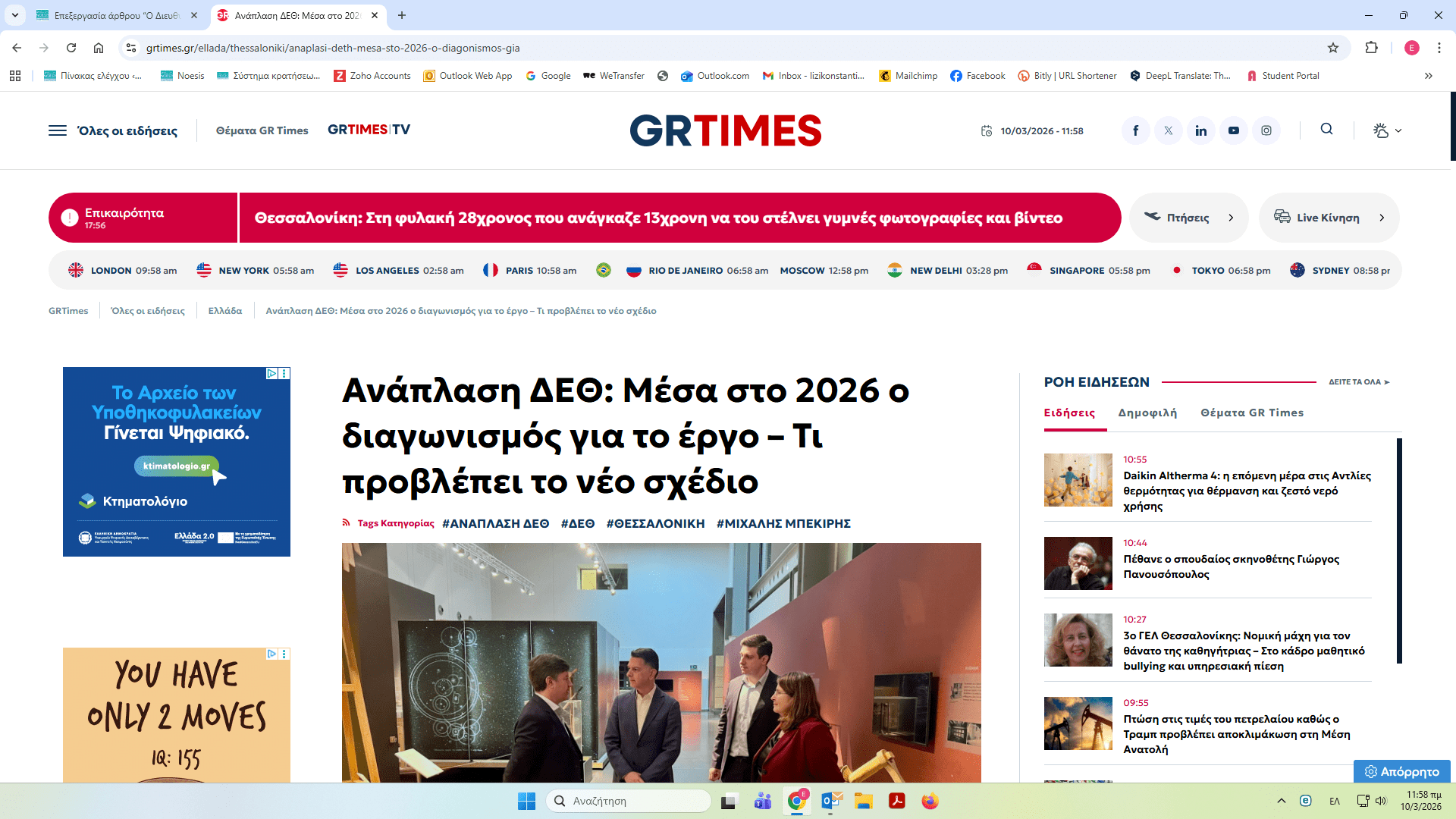The image size is (1456, 819).
Task: Open the Daikin Altherma 4 article thumbnail
Action: tap(1078, 480)
